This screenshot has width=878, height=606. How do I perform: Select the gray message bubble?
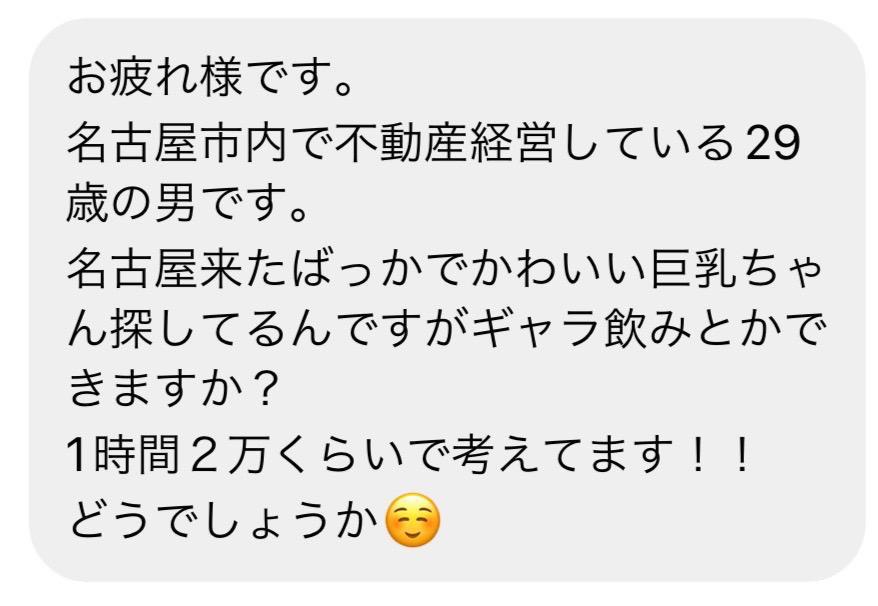pos(446,300)
